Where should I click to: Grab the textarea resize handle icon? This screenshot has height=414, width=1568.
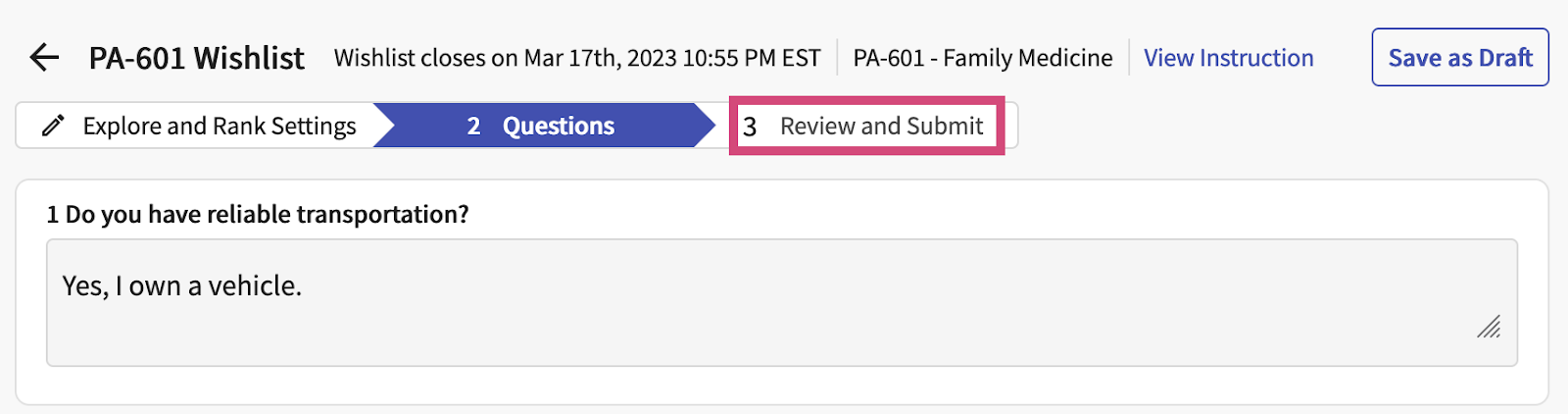pos(1489,327)
